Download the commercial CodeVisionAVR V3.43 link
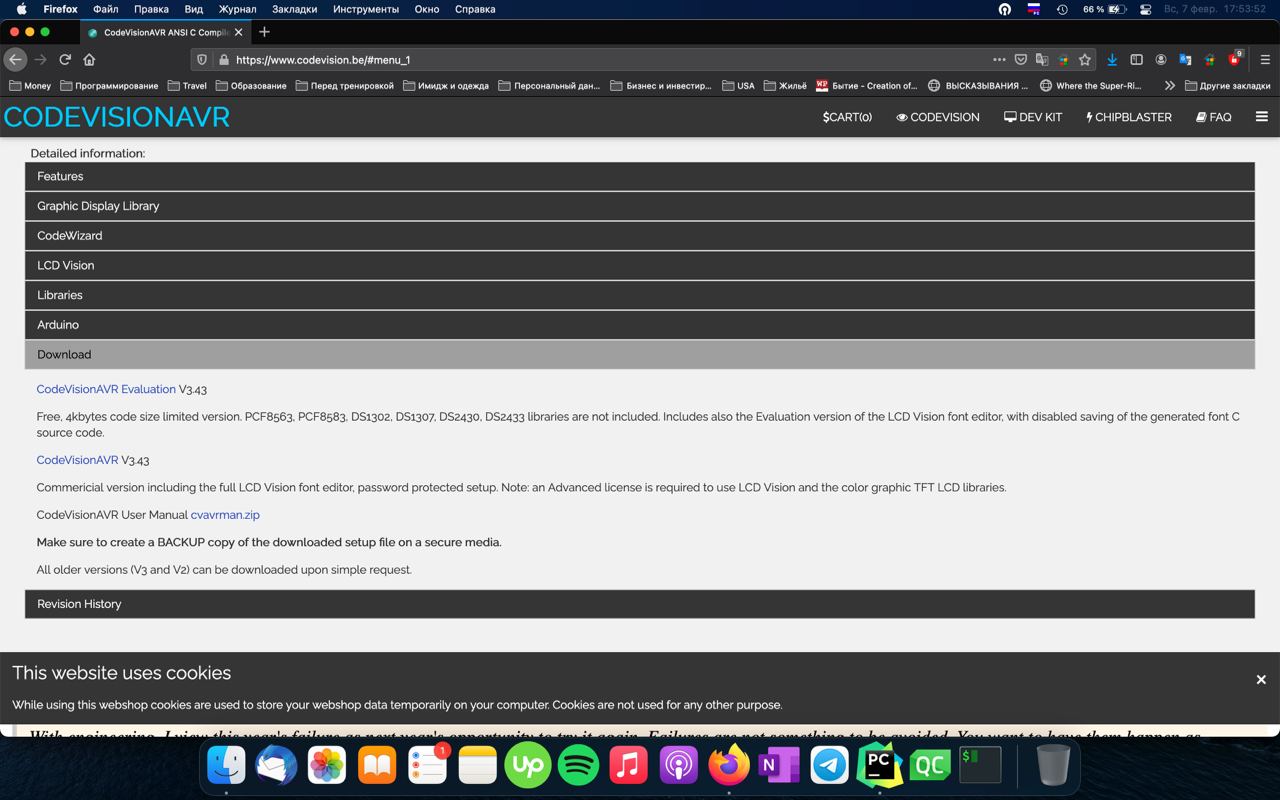The image size is (1280, 800). [x=77, y=460]
